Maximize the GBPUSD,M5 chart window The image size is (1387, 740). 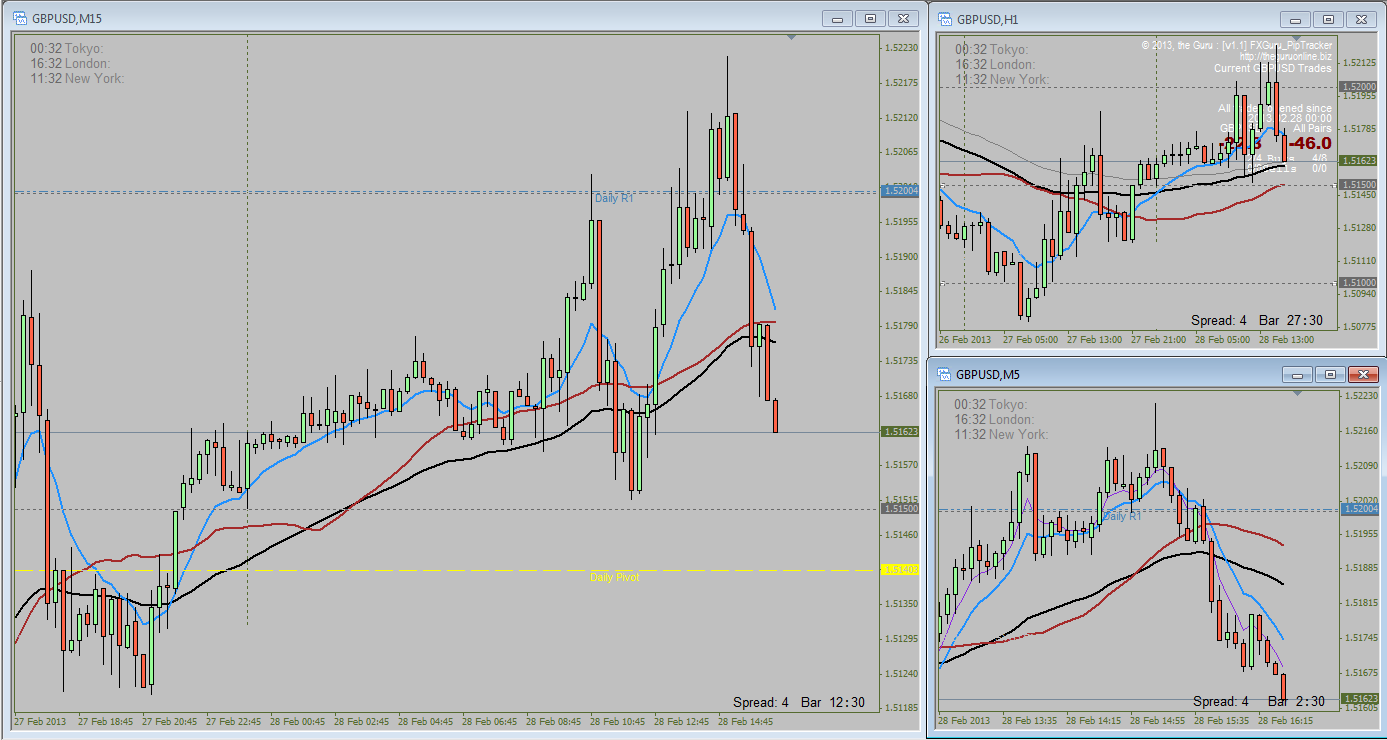pyautogui.click(x=1329, y=374)
